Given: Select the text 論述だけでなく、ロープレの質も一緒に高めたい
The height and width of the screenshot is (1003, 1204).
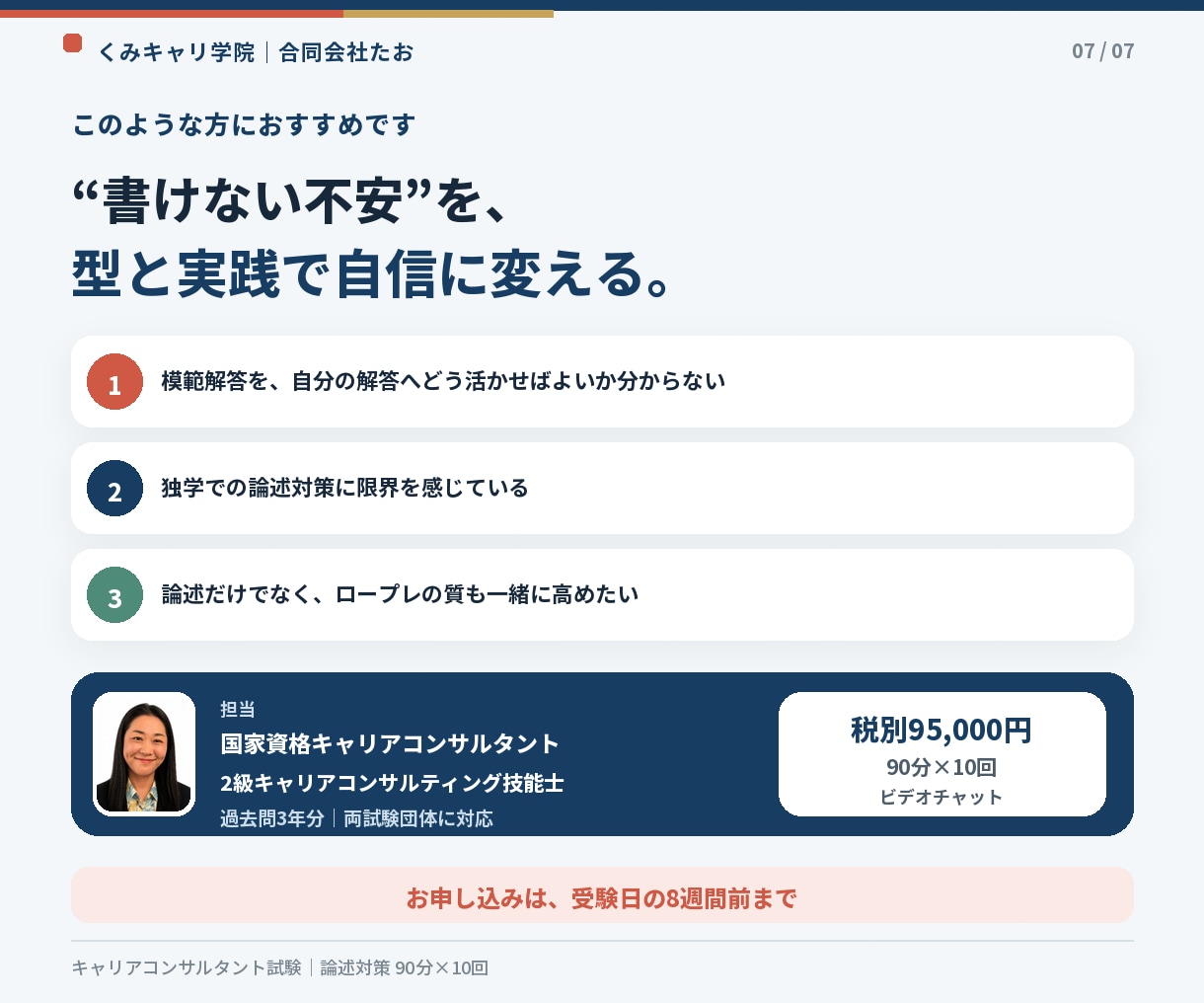Looking at the screenshot, I should (x=400, y=594).
